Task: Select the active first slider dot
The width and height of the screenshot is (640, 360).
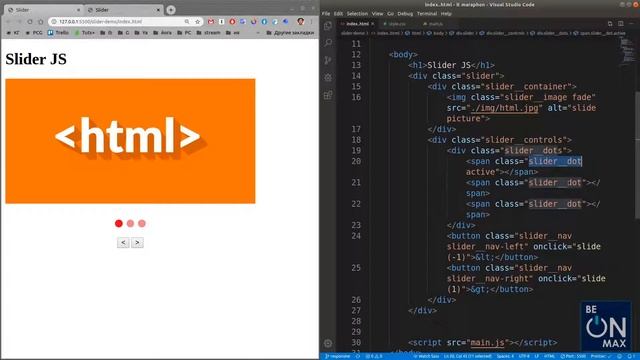Action: [119, 223]
